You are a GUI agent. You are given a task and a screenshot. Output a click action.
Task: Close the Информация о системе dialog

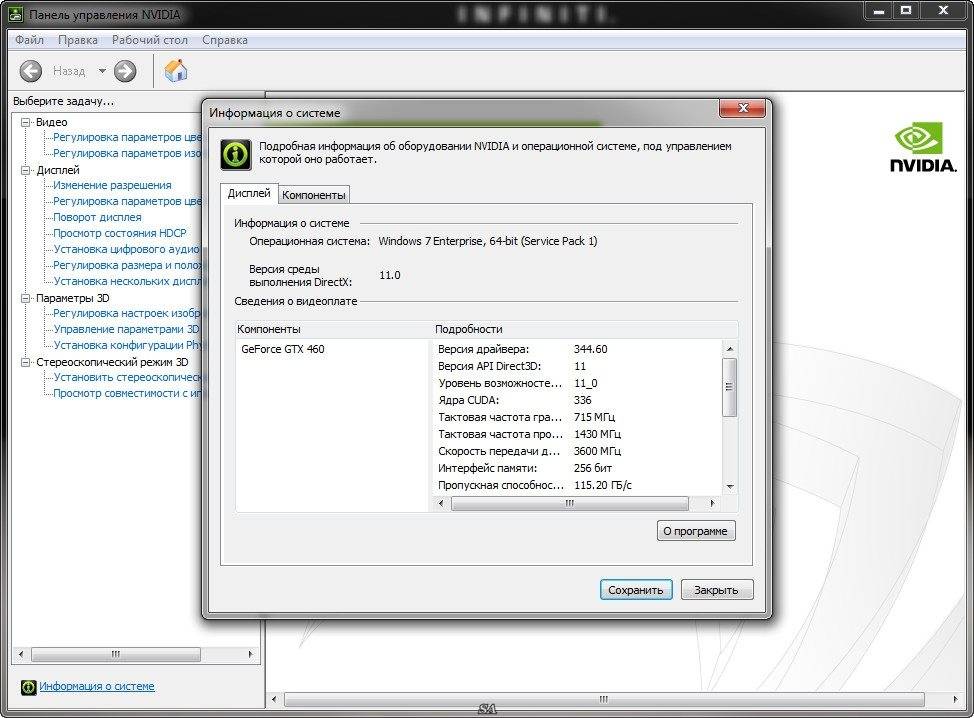(742, 108)
